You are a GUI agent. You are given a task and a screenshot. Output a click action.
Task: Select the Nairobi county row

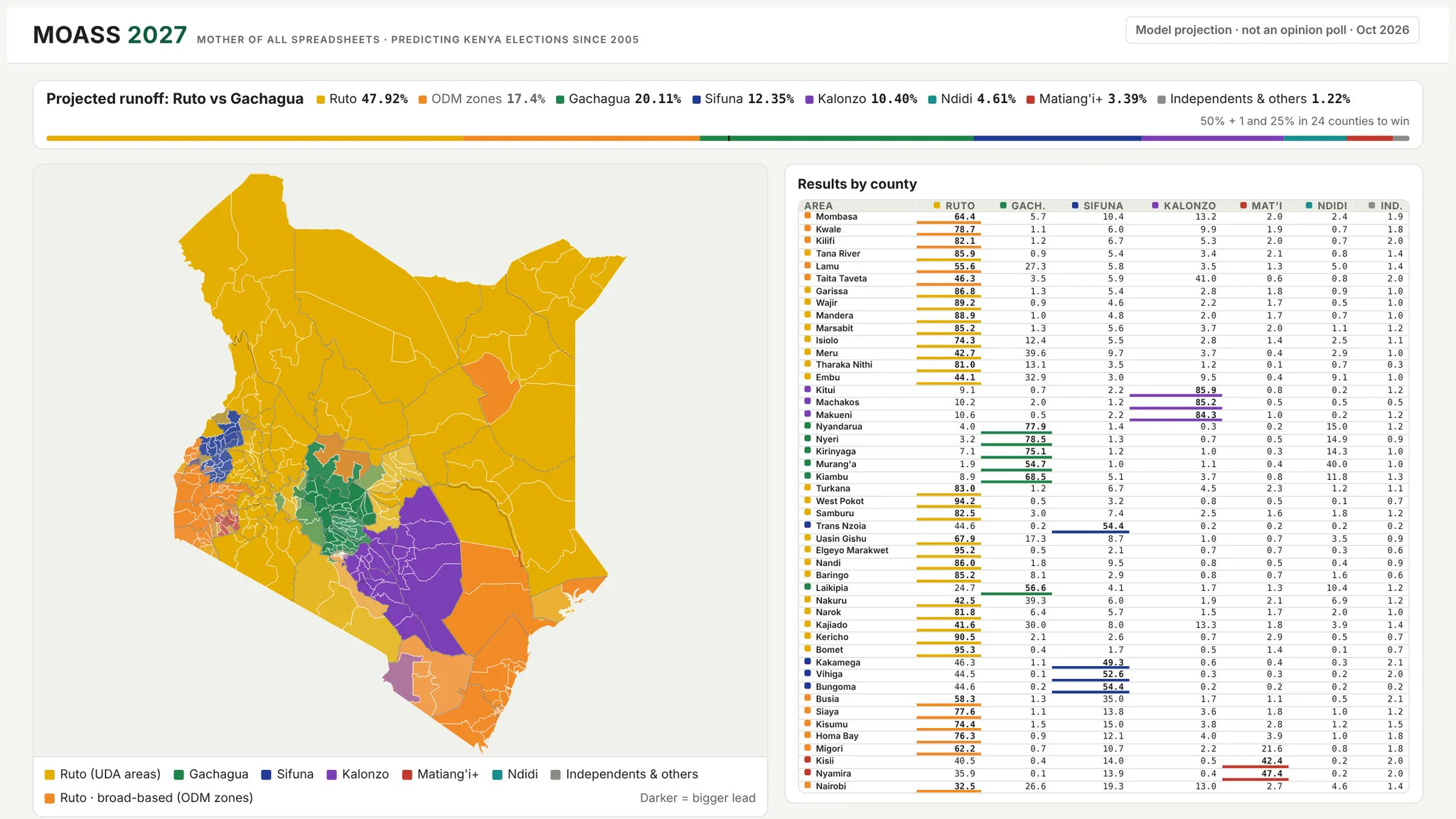(x=1103, y=786)
